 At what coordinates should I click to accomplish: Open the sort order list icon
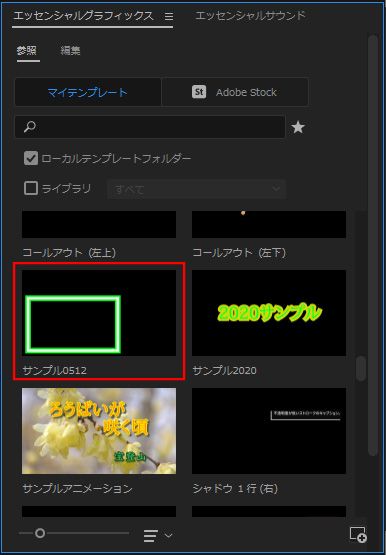tap(151, 536)
